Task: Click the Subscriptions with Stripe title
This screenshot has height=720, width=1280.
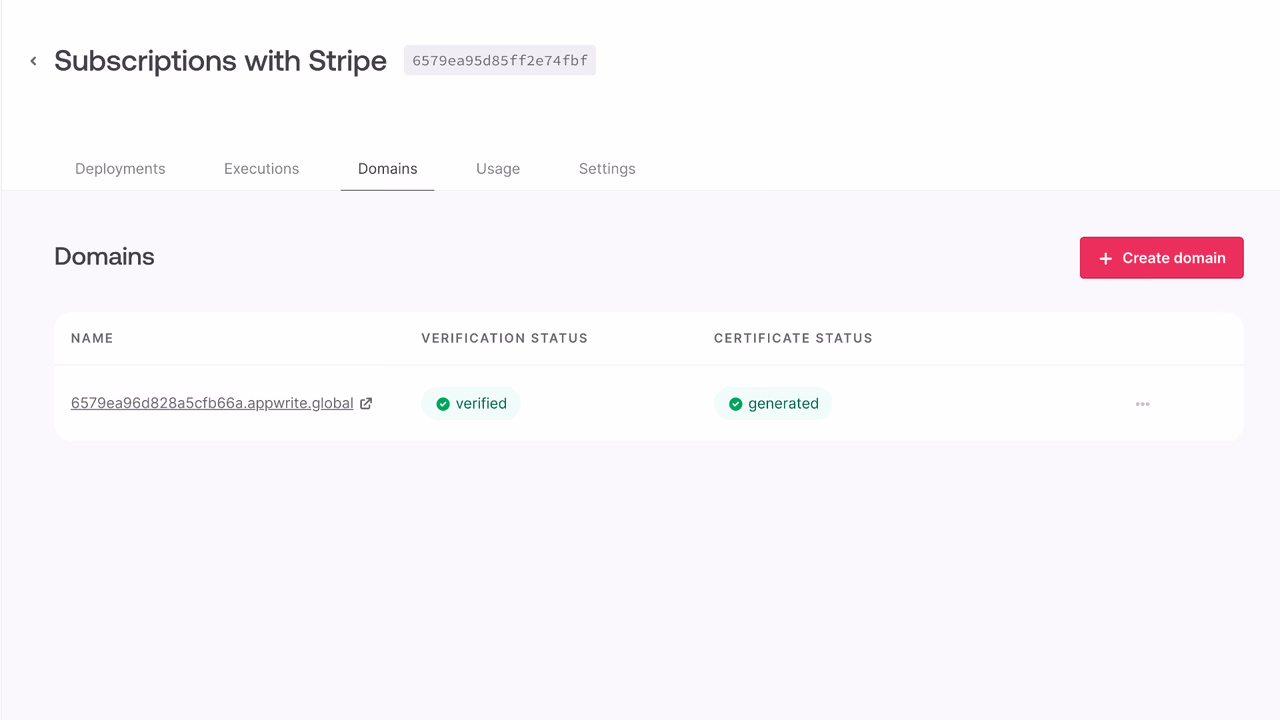Action: (x=221, y=61)
